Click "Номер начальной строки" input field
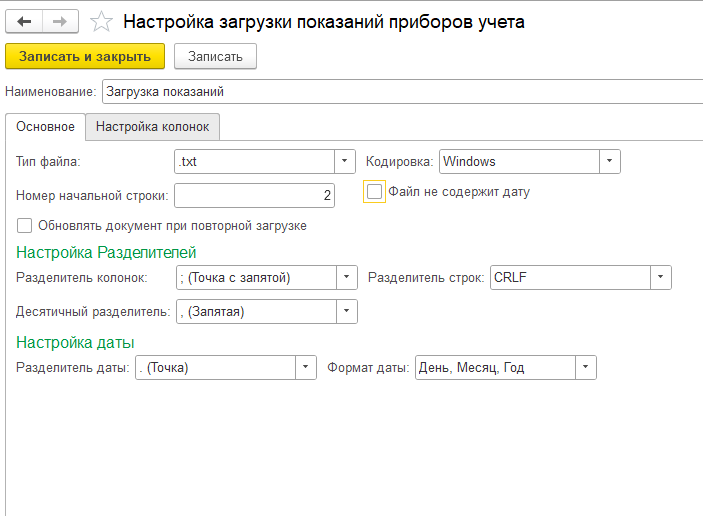This screenshot has width=703, height=516. 254,195
